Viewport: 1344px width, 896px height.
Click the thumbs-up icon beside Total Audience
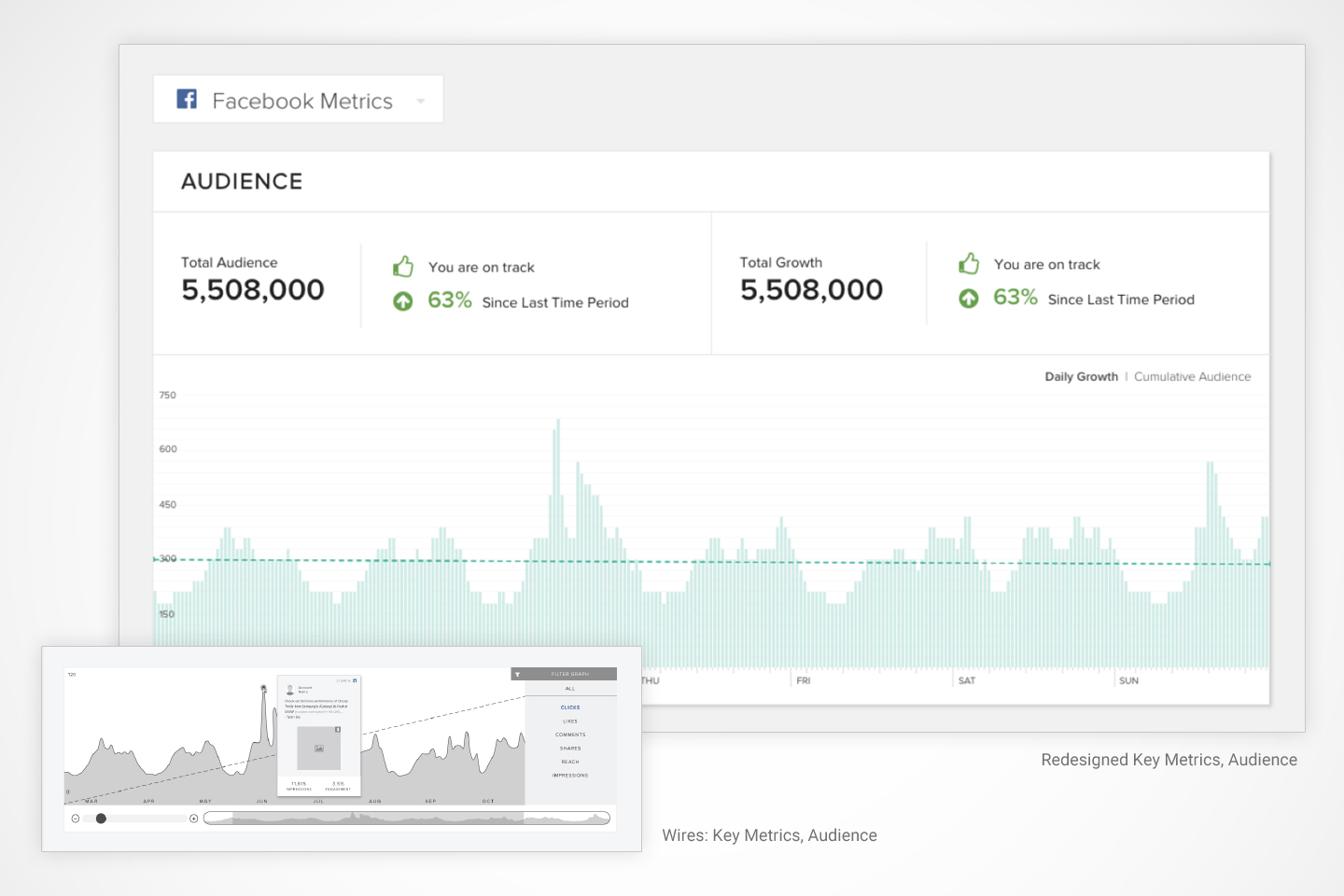403,266
